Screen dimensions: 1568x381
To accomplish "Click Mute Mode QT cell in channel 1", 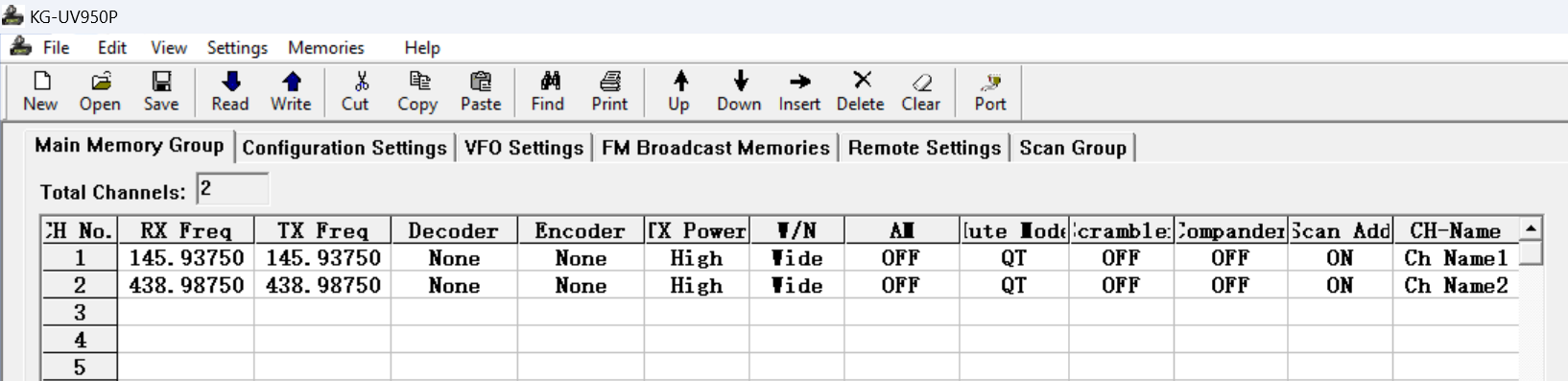I will (x=1014, y=257).
